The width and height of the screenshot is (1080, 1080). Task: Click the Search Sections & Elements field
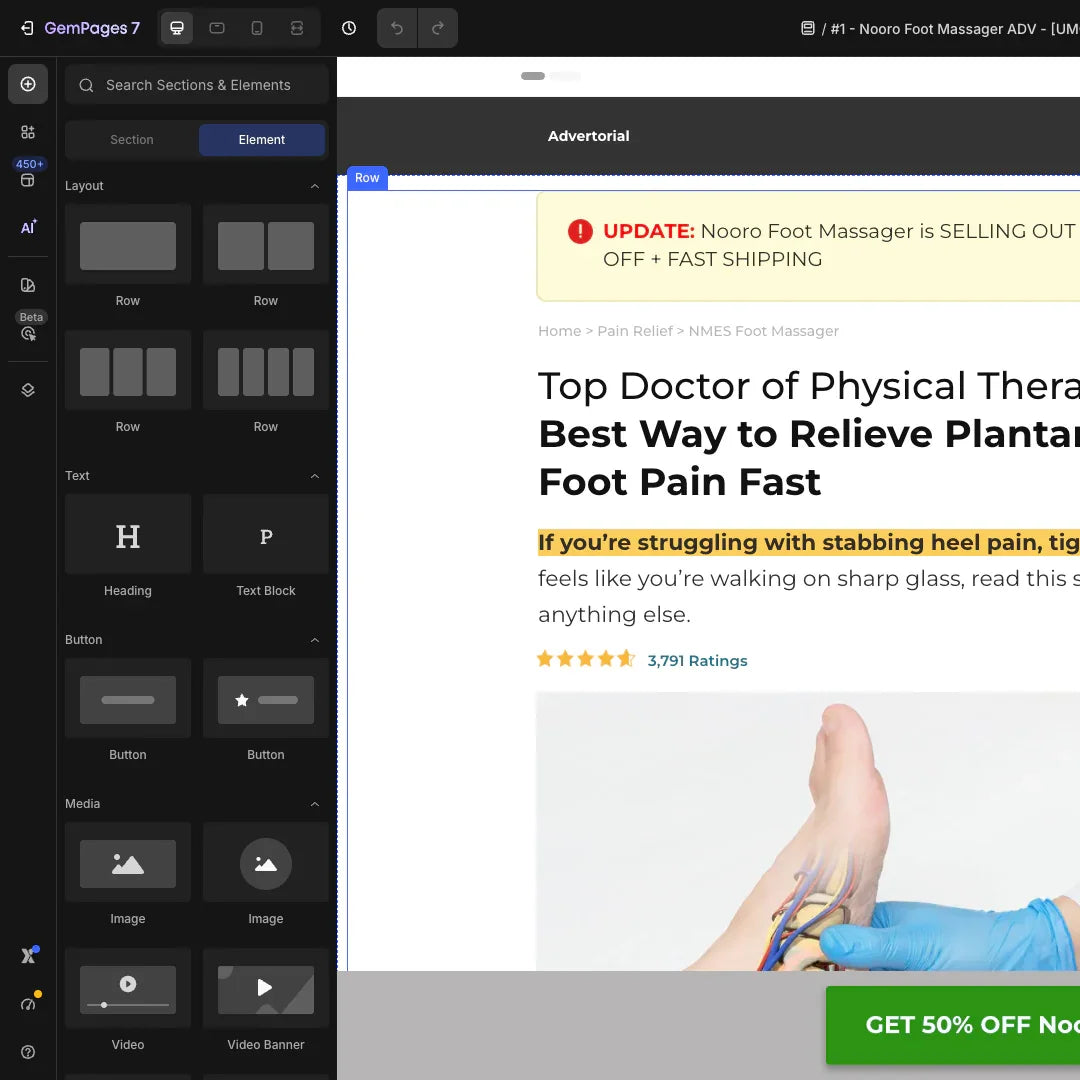tap(197, 85)
